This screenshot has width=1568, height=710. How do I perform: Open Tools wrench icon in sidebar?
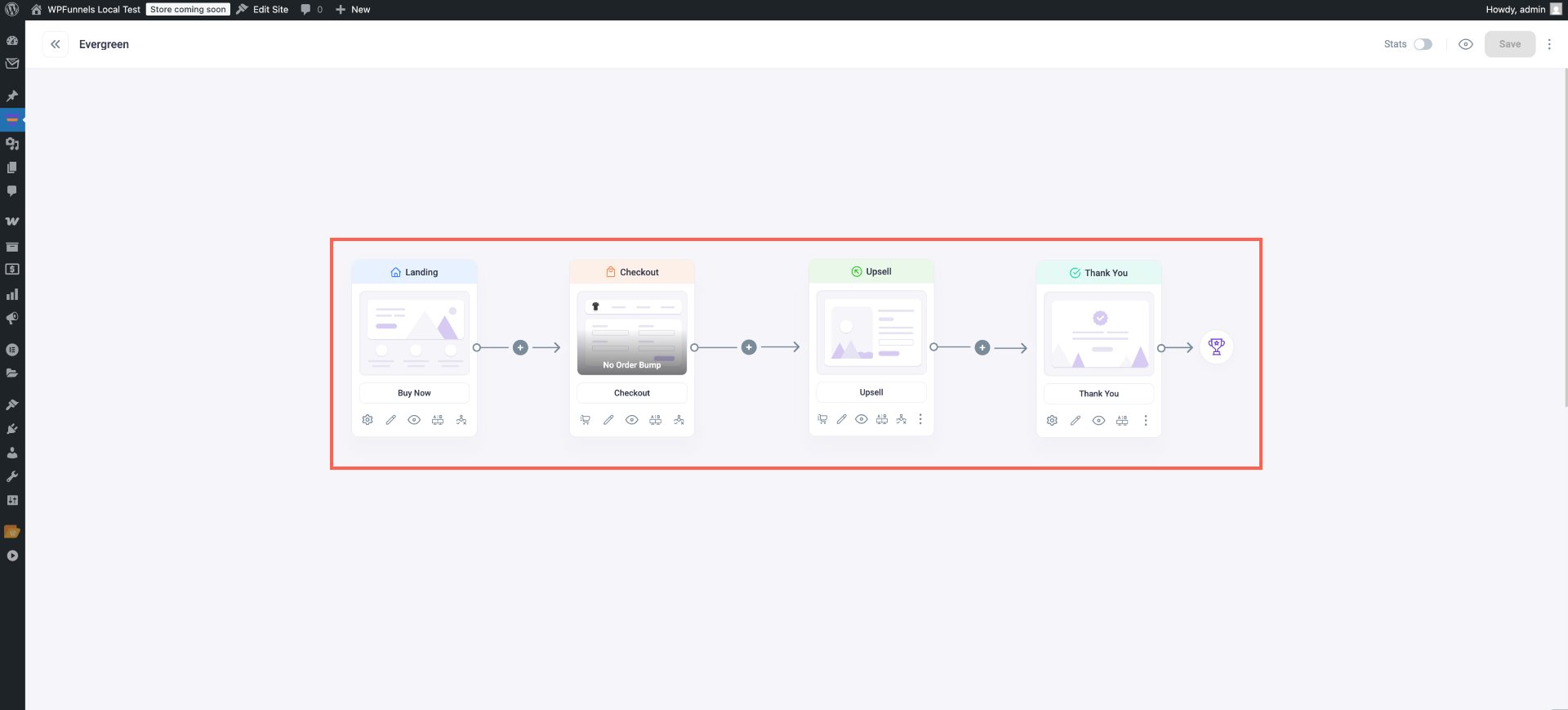(12, 476)
